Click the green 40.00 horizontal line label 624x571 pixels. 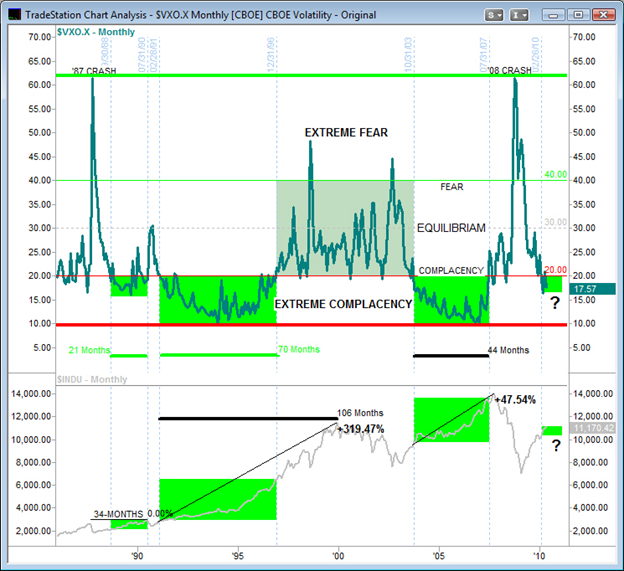click(556, 174)
